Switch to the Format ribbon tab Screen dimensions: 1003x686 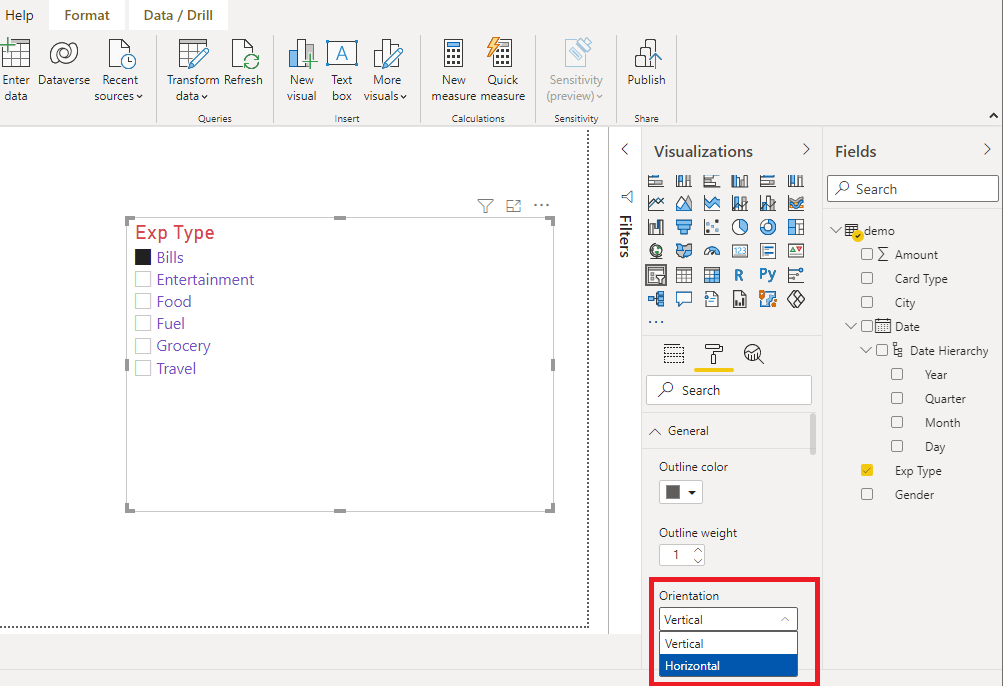click(86, 15)
